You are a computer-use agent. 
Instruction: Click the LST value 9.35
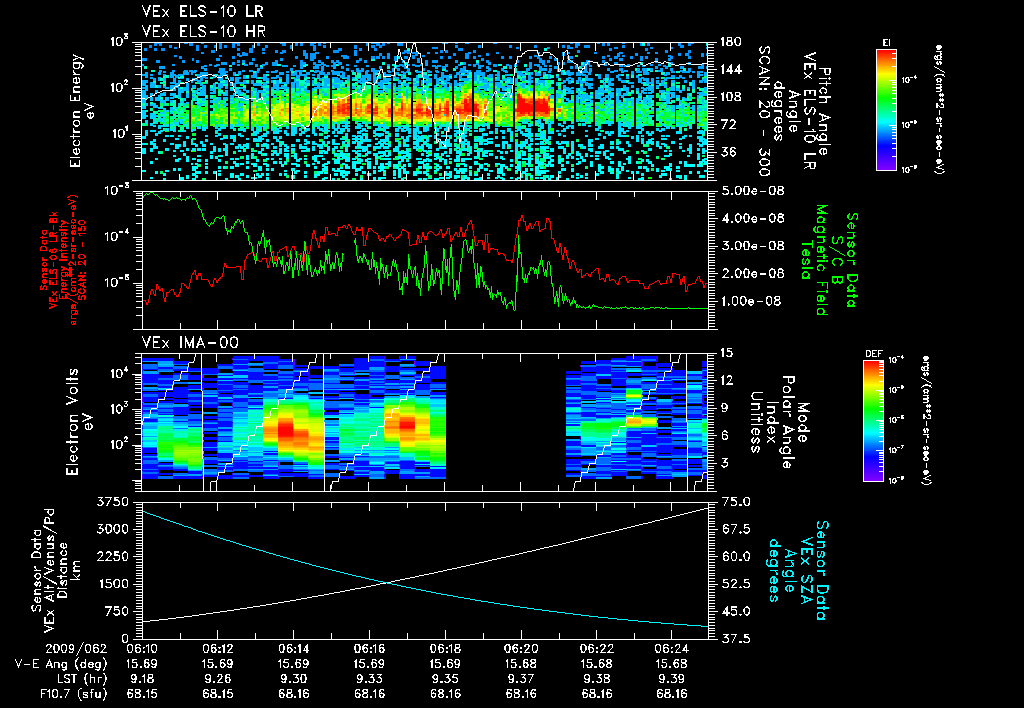click(445, 679)
